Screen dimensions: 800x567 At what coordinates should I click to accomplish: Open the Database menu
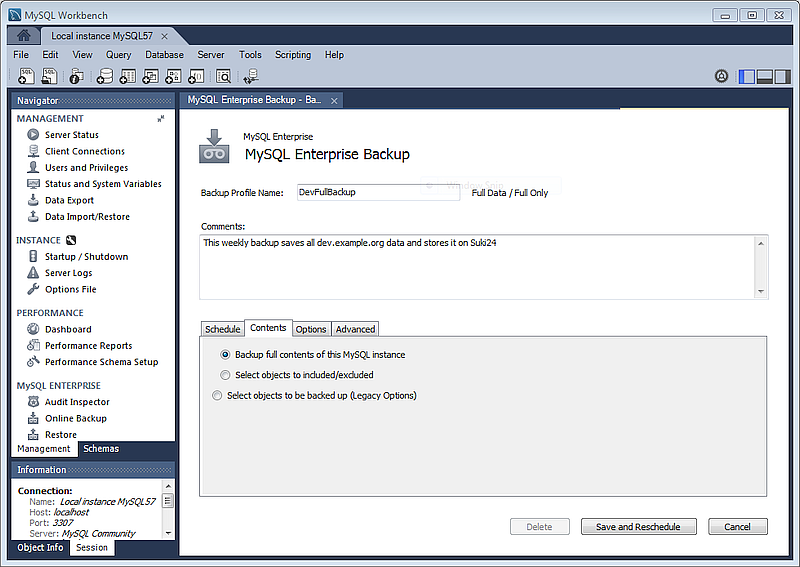(164, 55)
